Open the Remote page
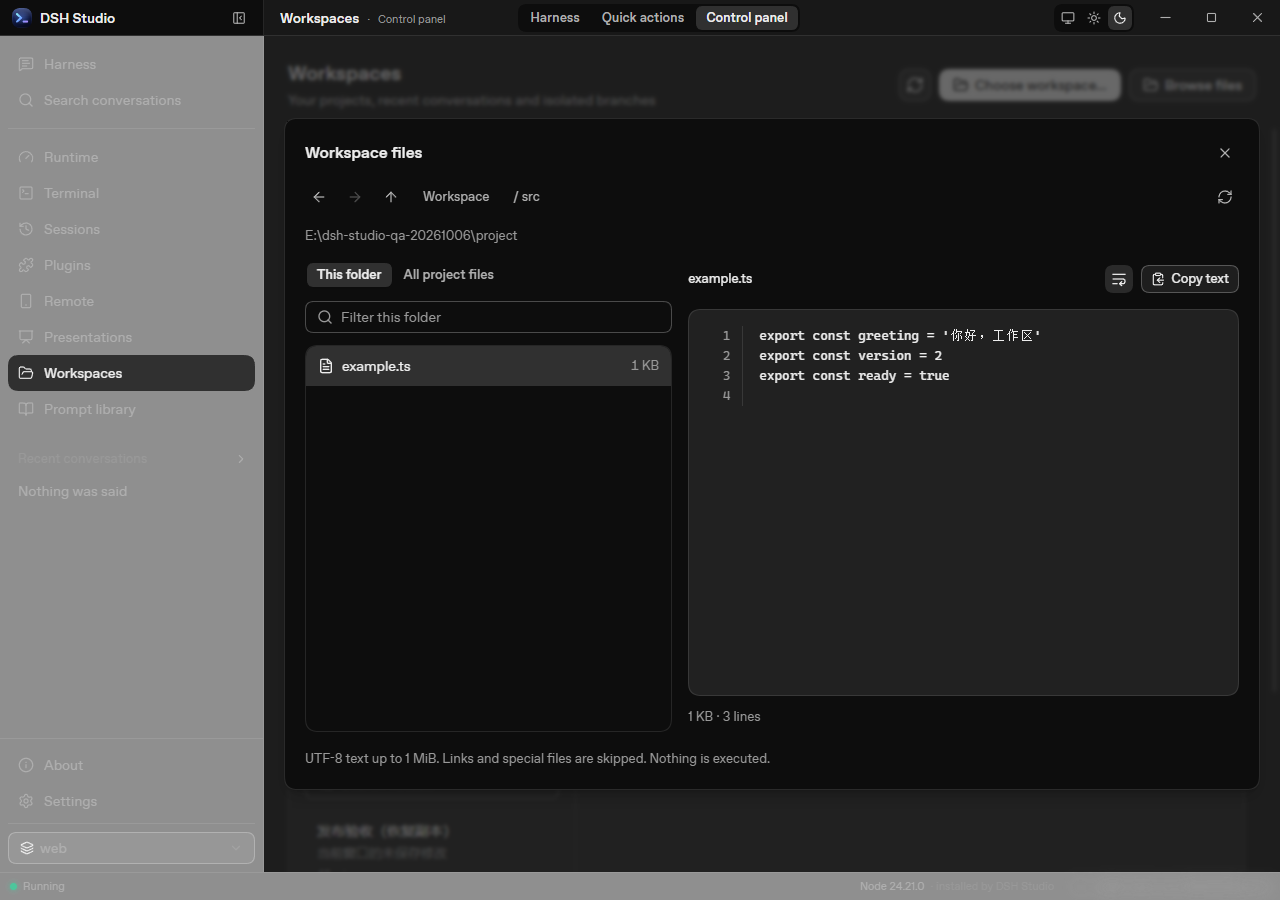Viewport: 1280px width, 900px height. coord(131,301)
